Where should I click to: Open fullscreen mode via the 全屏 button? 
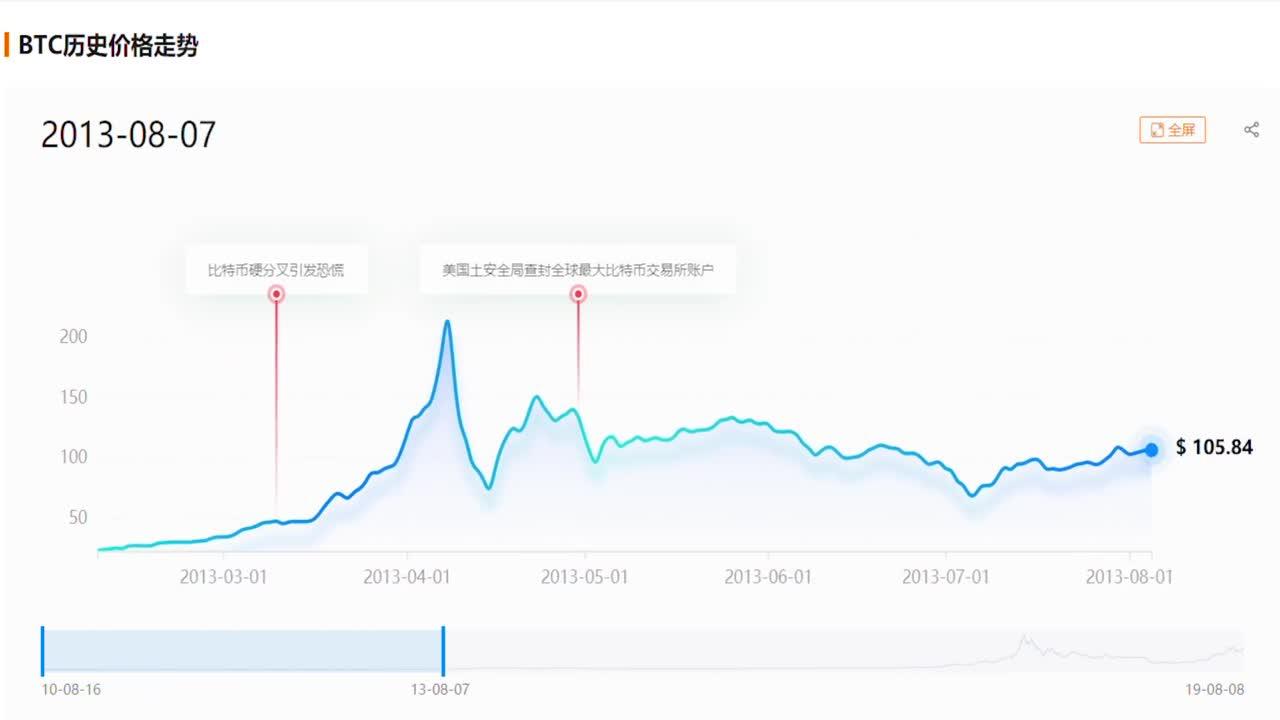(1171, 129)
